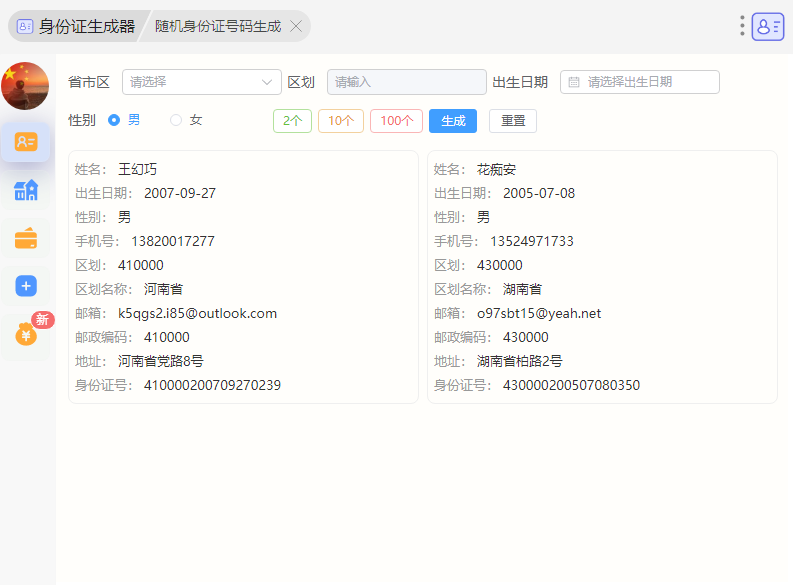Click the calendar icon in the birth date field
The width and height of the screenshot is (793, 585).
(x=574, y=82)
